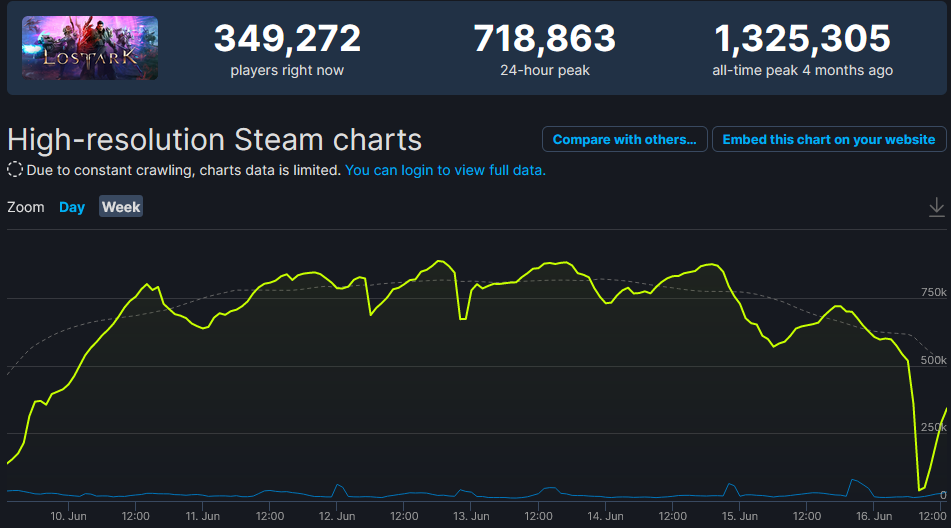Image resolution: width=951 pixels, height=528 pixels.
Task: Click the 750k y-axis value label
Action: pyautogui.click(x=933, y=292)
